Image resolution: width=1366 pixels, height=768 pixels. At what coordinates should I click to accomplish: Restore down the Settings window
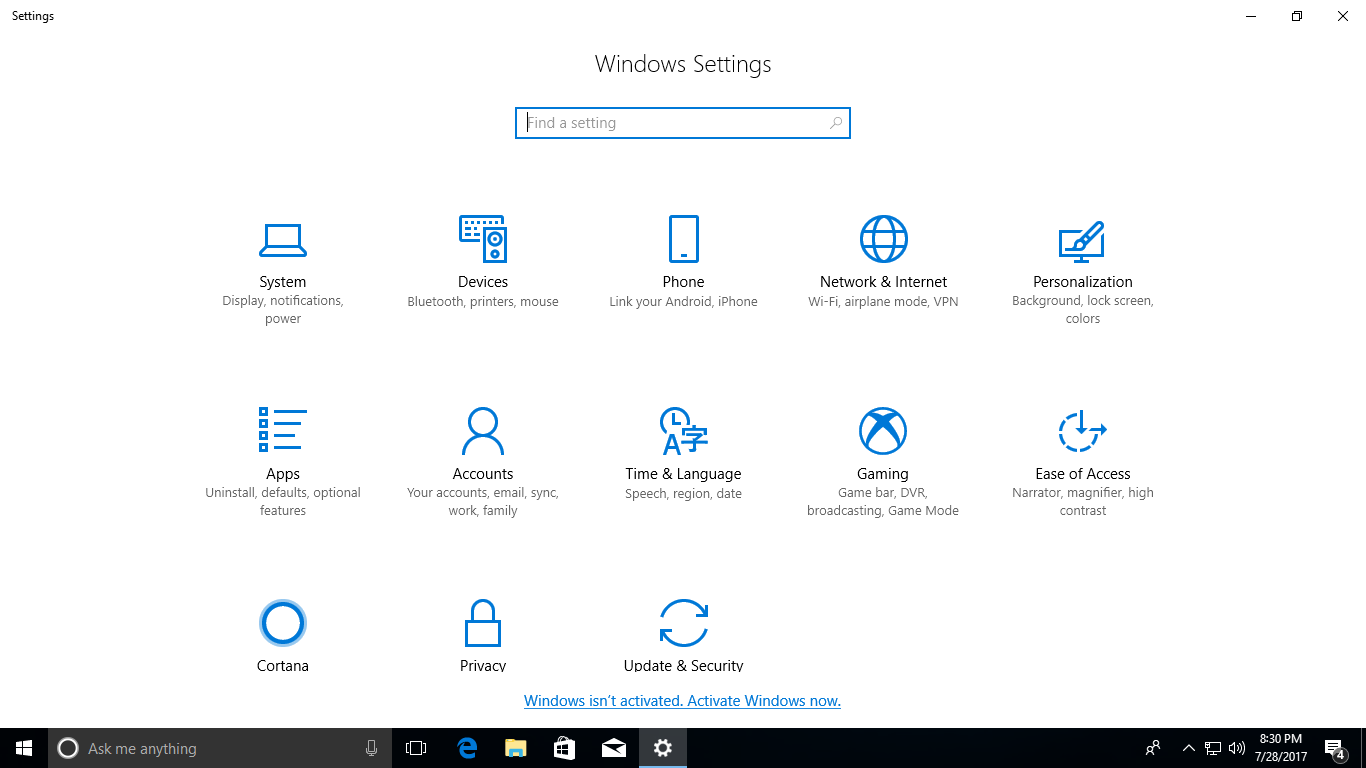pos(1297,16)
